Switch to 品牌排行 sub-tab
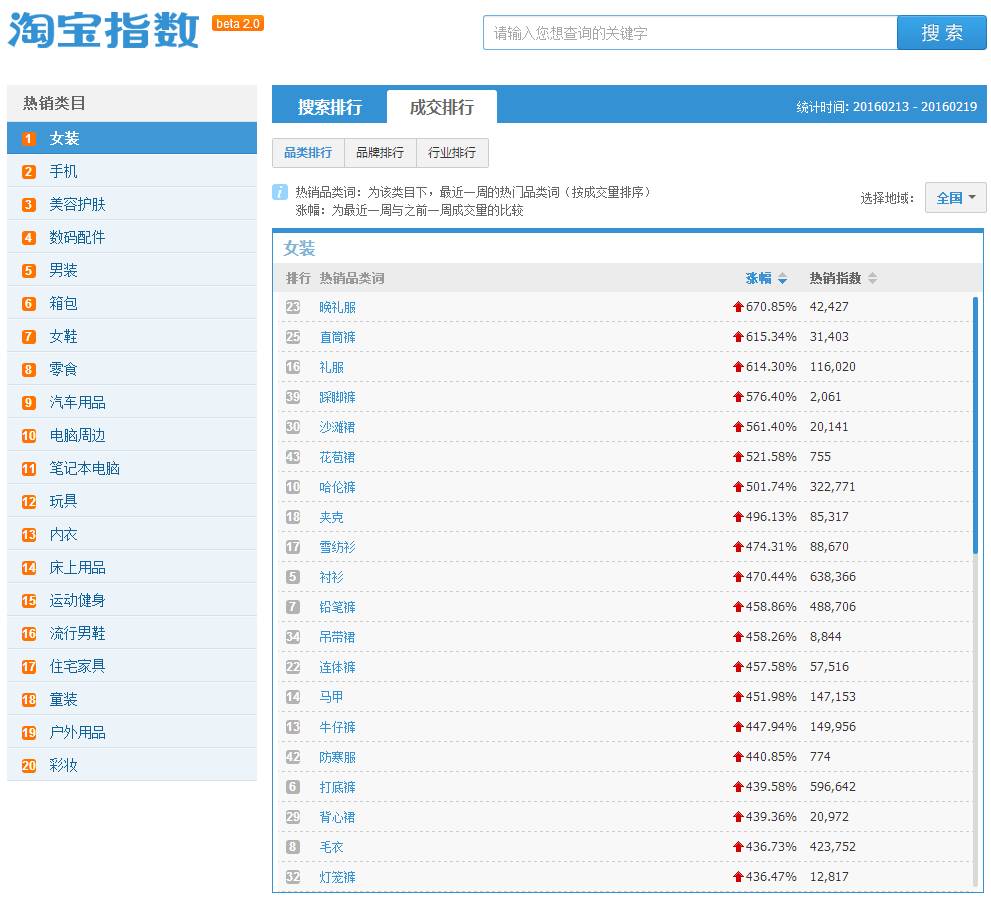Screen dimensions: 991x902 pos(380,152)
